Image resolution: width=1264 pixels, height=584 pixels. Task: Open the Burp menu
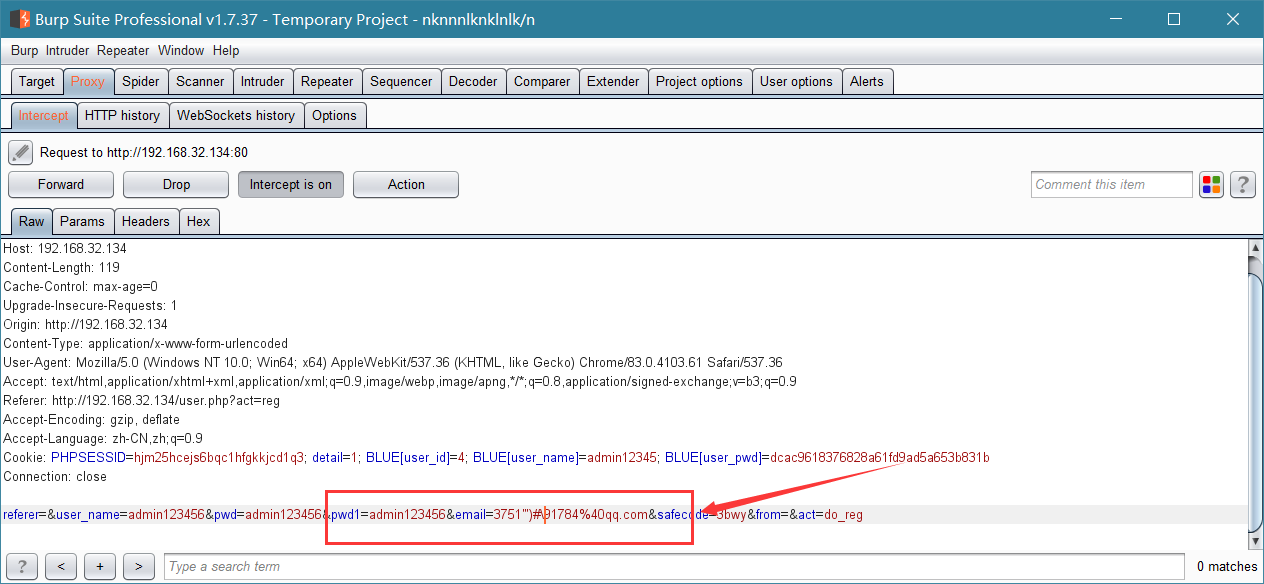[24, 50]
